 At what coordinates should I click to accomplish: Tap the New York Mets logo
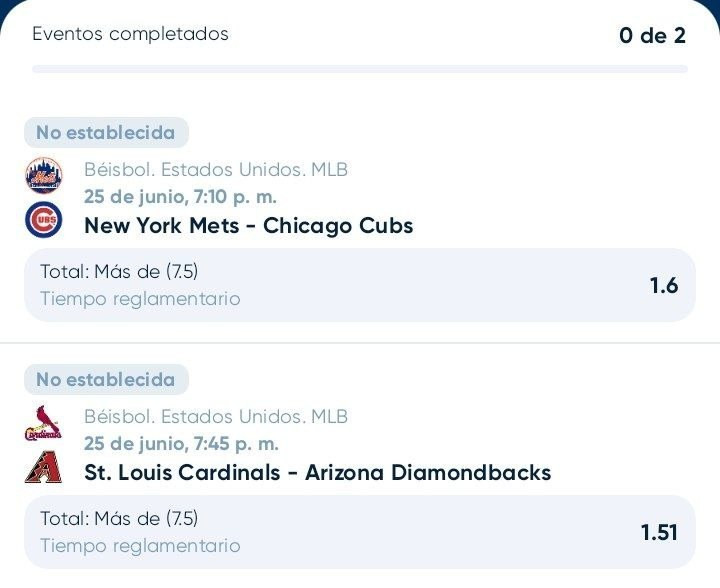[44, 175]
